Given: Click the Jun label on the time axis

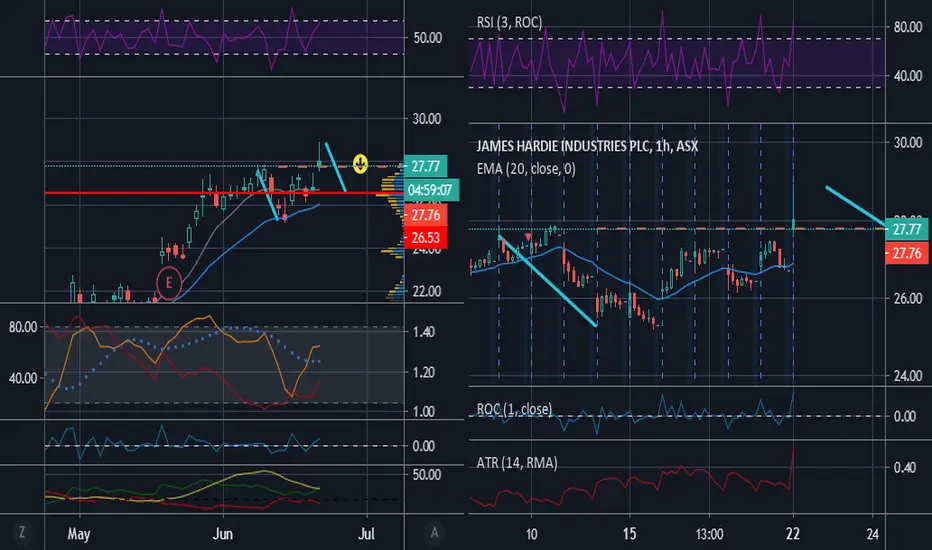Looking at the screenshot, I should [223, 534].
